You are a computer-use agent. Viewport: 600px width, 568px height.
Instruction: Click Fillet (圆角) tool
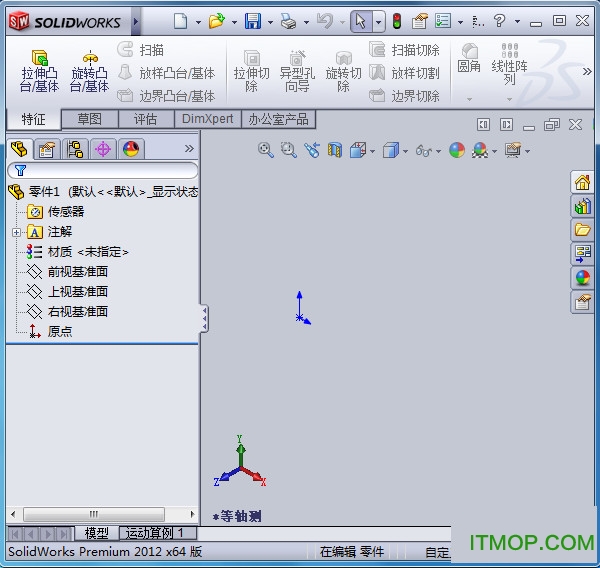click(x=469, y=58)
